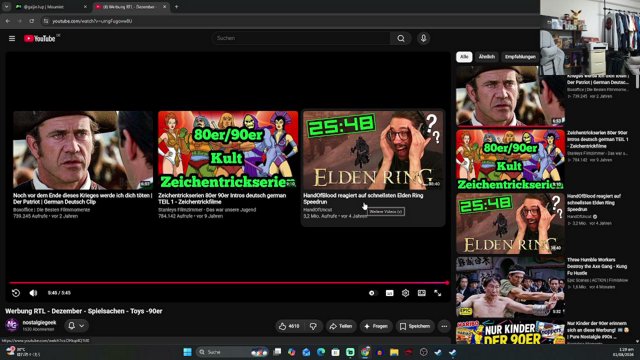640x360 pixels.
Task: Like the video with the thumbs up button
Action: (289, 326)
